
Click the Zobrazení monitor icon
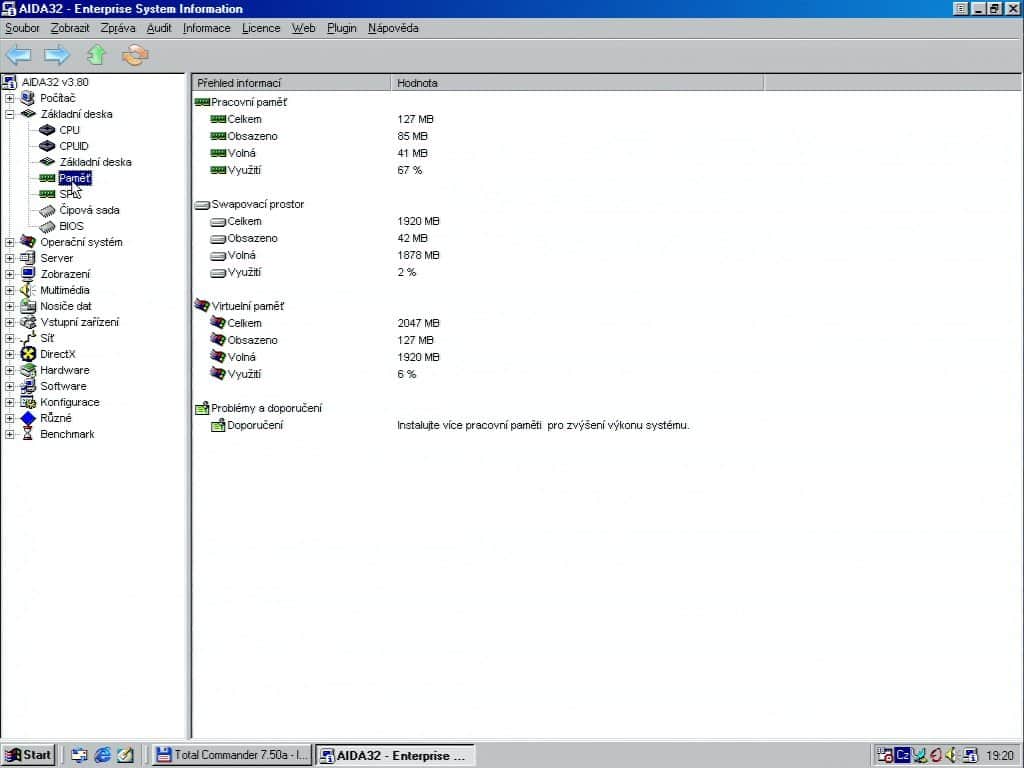click(x=28, y=274)
